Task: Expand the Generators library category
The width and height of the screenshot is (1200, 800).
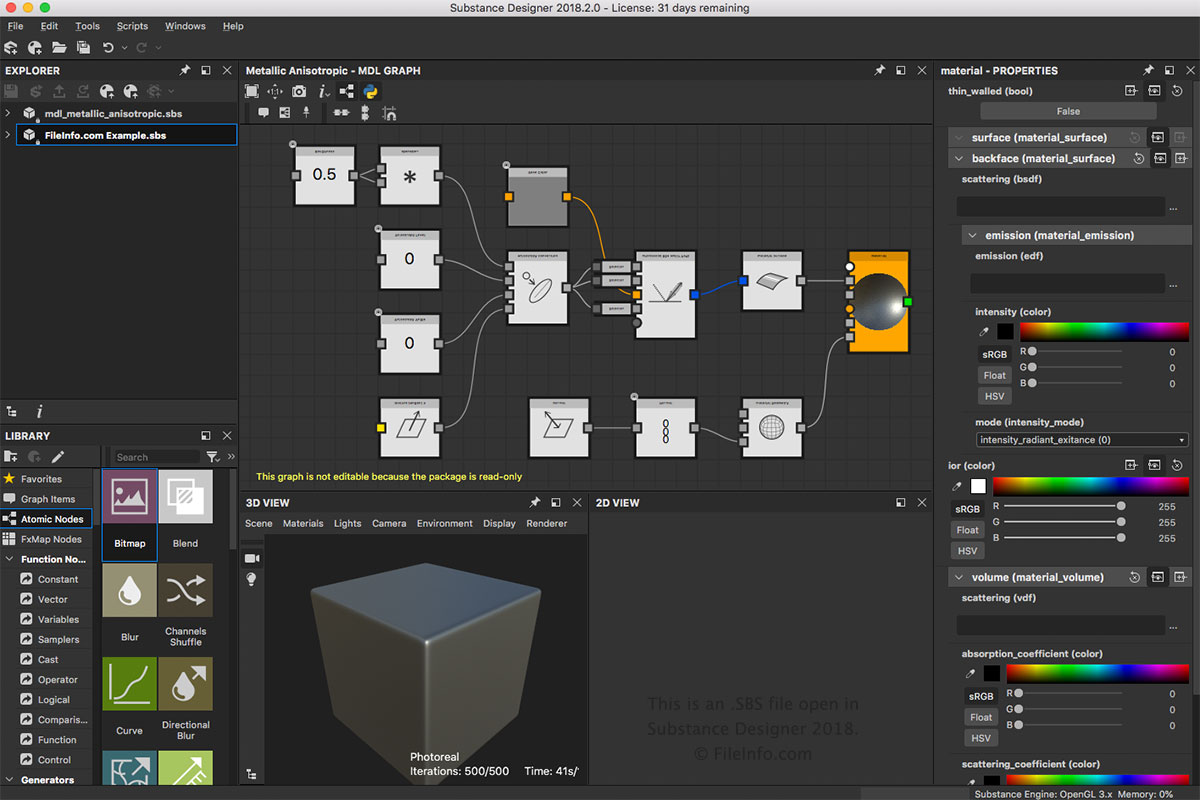Action: pos(10,780)
